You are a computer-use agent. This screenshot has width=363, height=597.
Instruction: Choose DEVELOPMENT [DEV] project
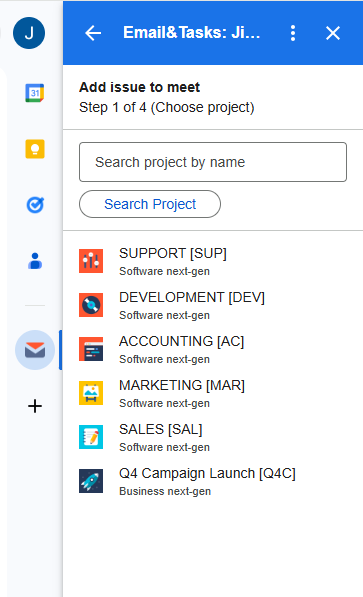[192, 297]
